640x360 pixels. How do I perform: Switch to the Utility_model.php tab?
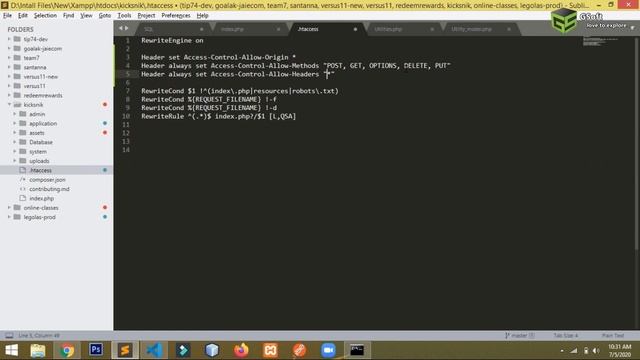(x=481, y=29)
